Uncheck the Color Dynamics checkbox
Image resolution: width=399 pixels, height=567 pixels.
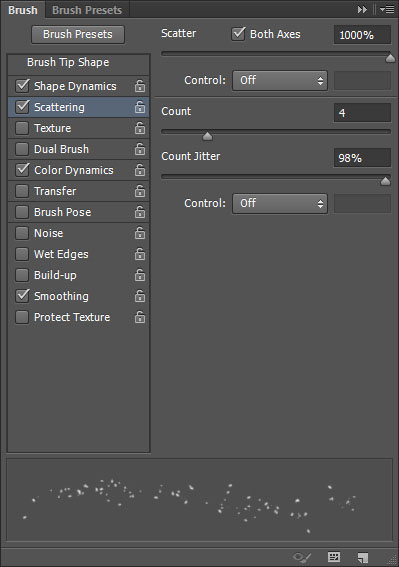pos(22,170)
